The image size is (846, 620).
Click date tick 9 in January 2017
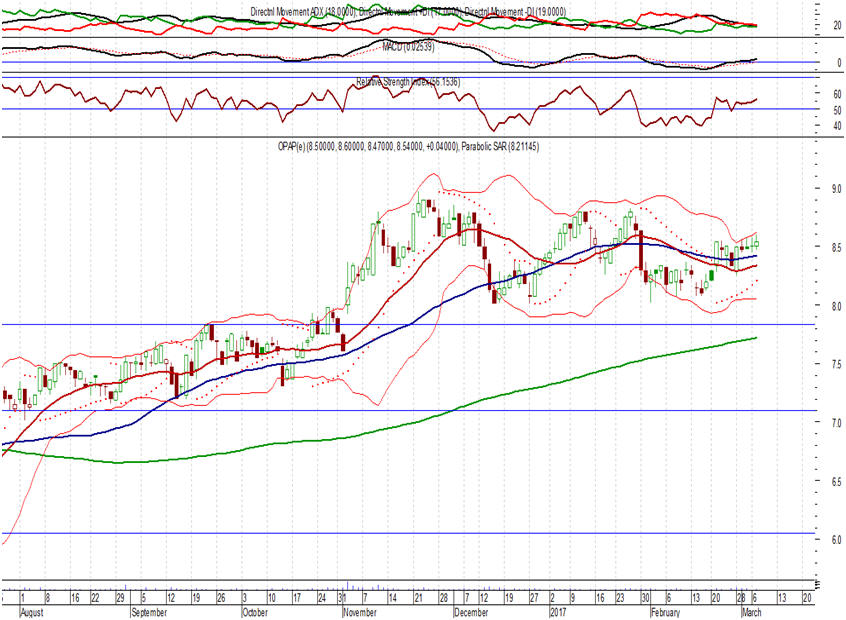point(572,598)
